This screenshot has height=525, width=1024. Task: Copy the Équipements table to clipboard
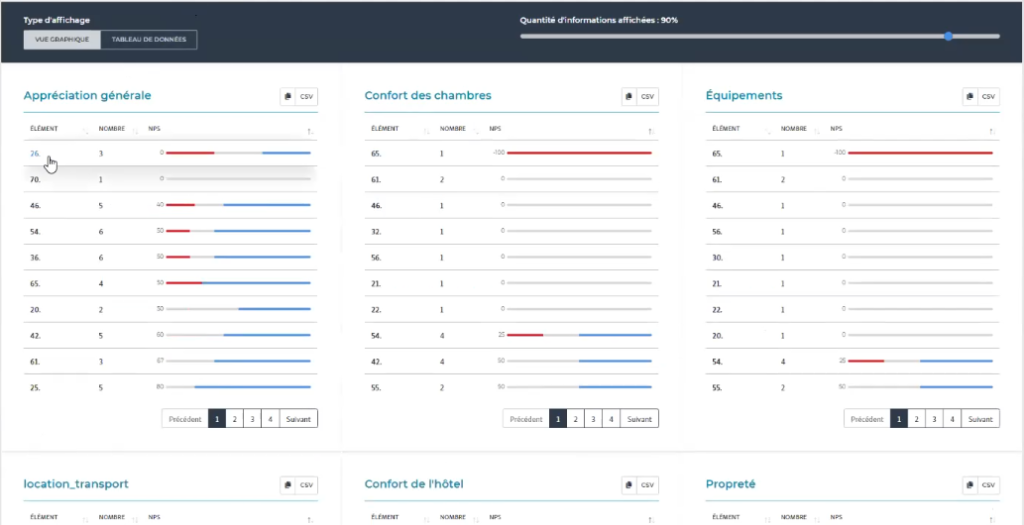point(969,97)
